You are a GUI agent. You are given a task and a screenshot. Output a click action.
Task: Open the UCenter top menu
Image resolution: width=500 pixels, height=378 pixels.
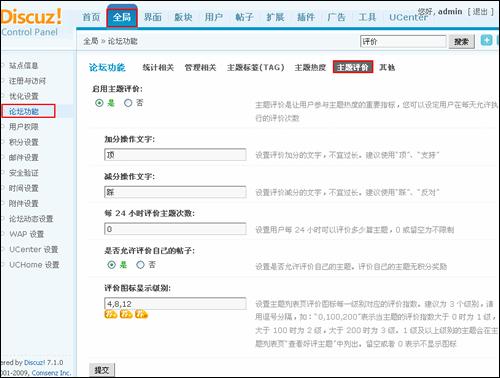(x=408, y=17)
